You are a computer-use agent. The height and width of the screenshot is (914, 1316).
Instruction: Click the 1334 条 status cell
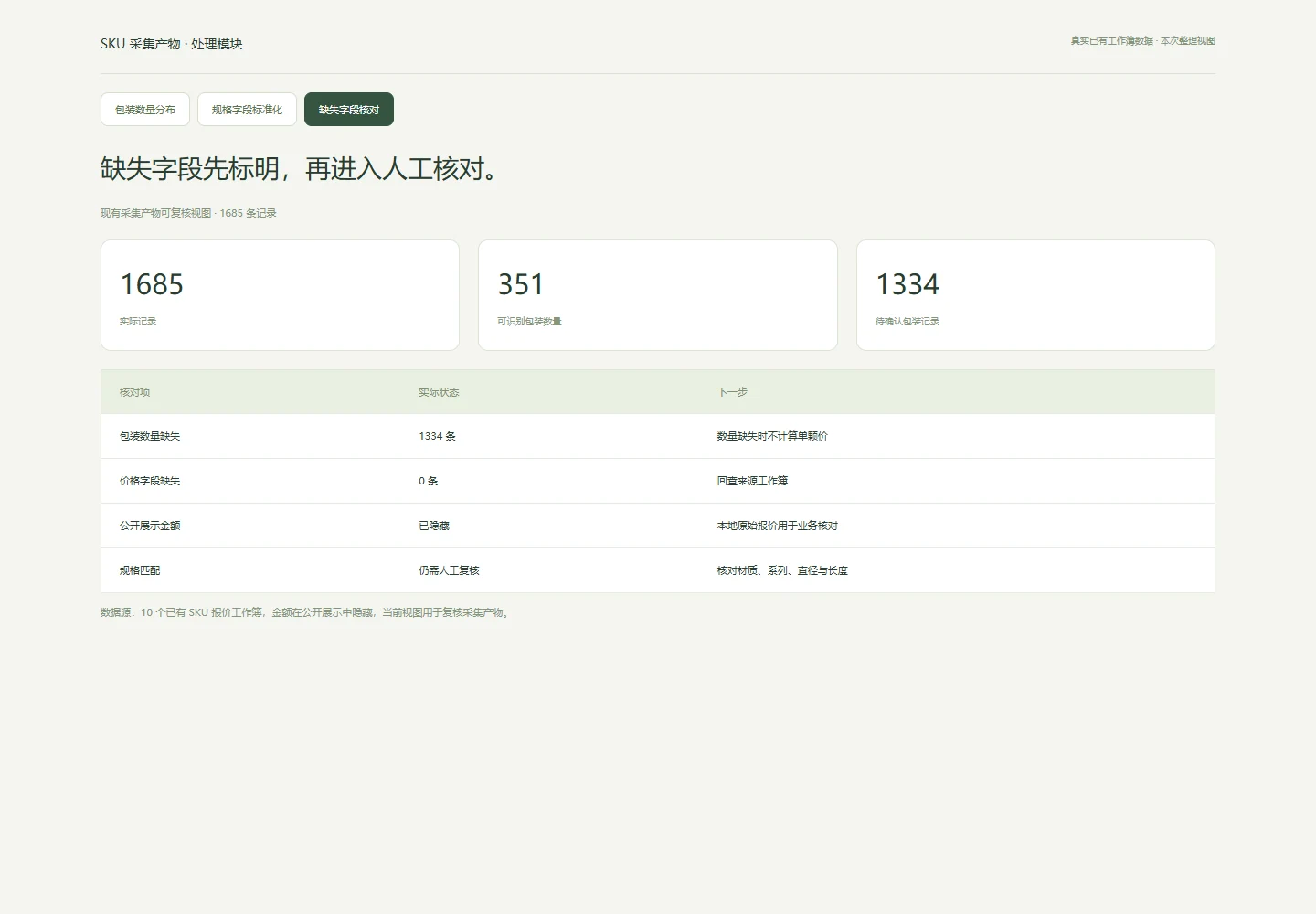(x=438, y=436)
